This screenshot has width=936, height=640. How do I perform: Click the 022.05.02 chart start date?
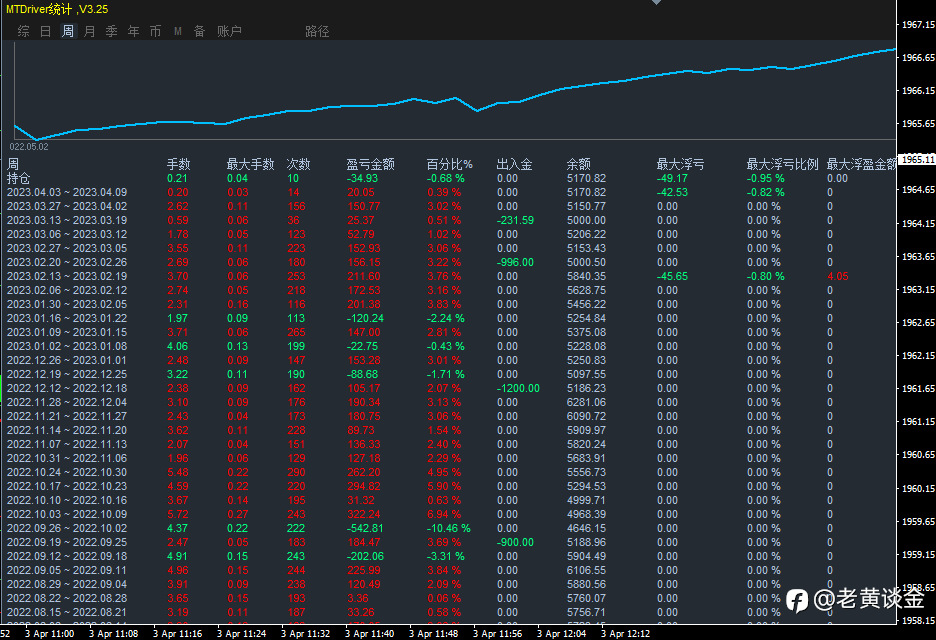click(29, 146)
